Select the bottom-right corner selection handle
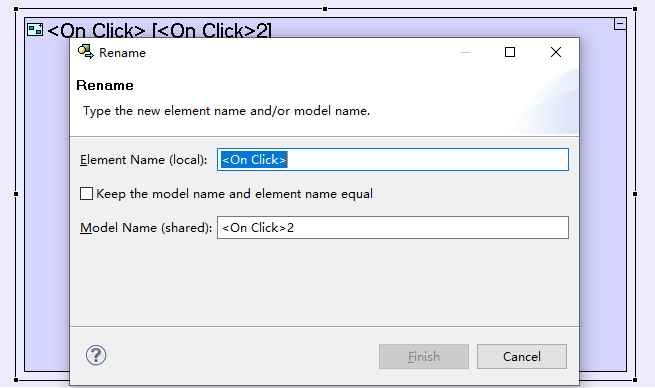 pos(635,380)
